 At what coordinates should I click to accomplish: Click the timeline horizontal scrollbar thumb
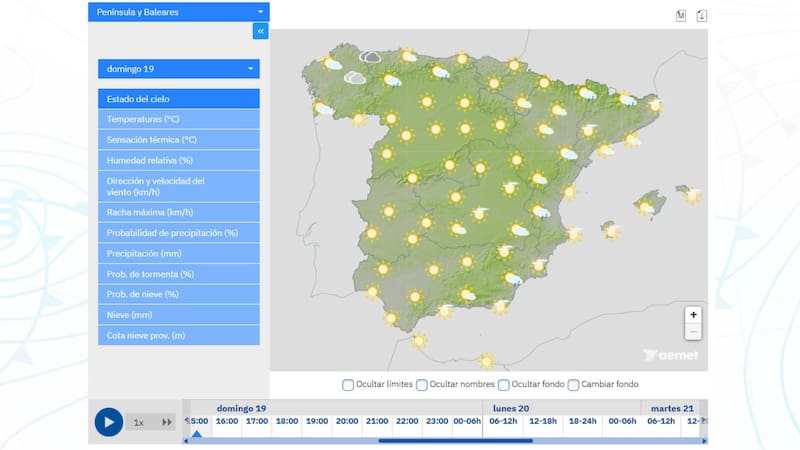456,441
